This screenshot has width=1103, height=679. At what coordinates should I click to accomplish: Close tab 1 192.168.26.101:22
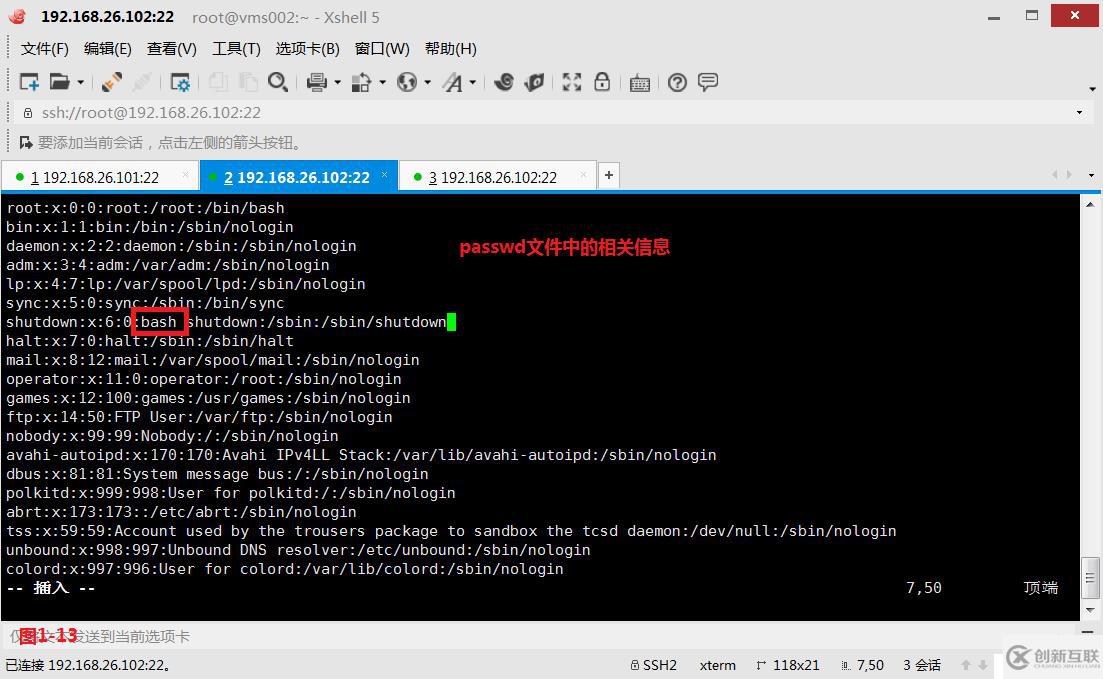[x=186, y=174]
